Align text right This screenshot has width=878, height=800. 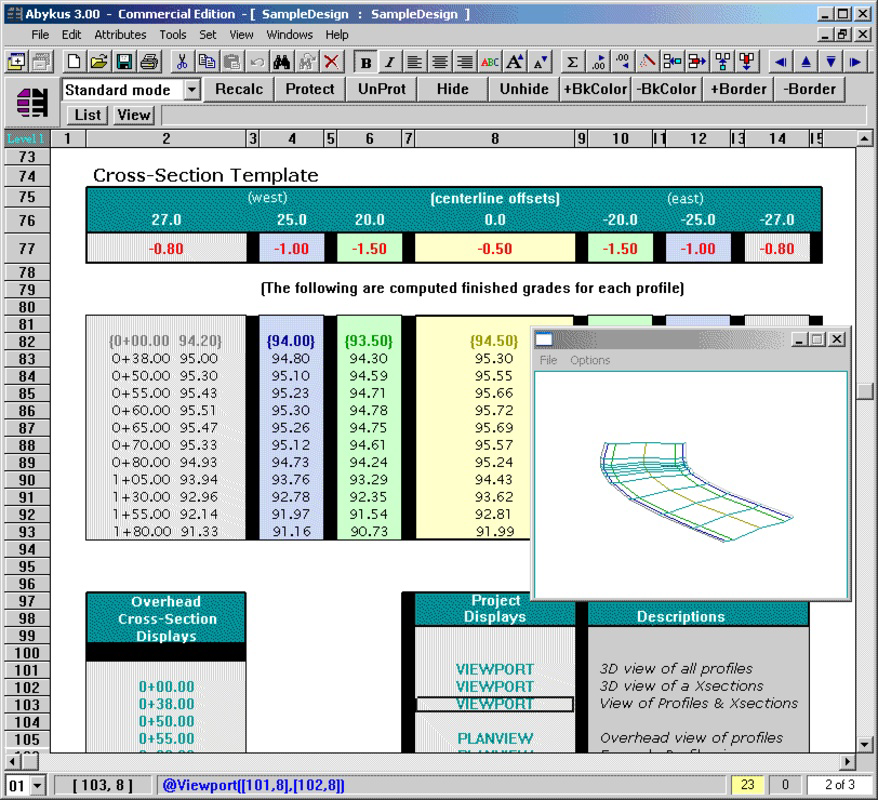(x=465, y=62)
